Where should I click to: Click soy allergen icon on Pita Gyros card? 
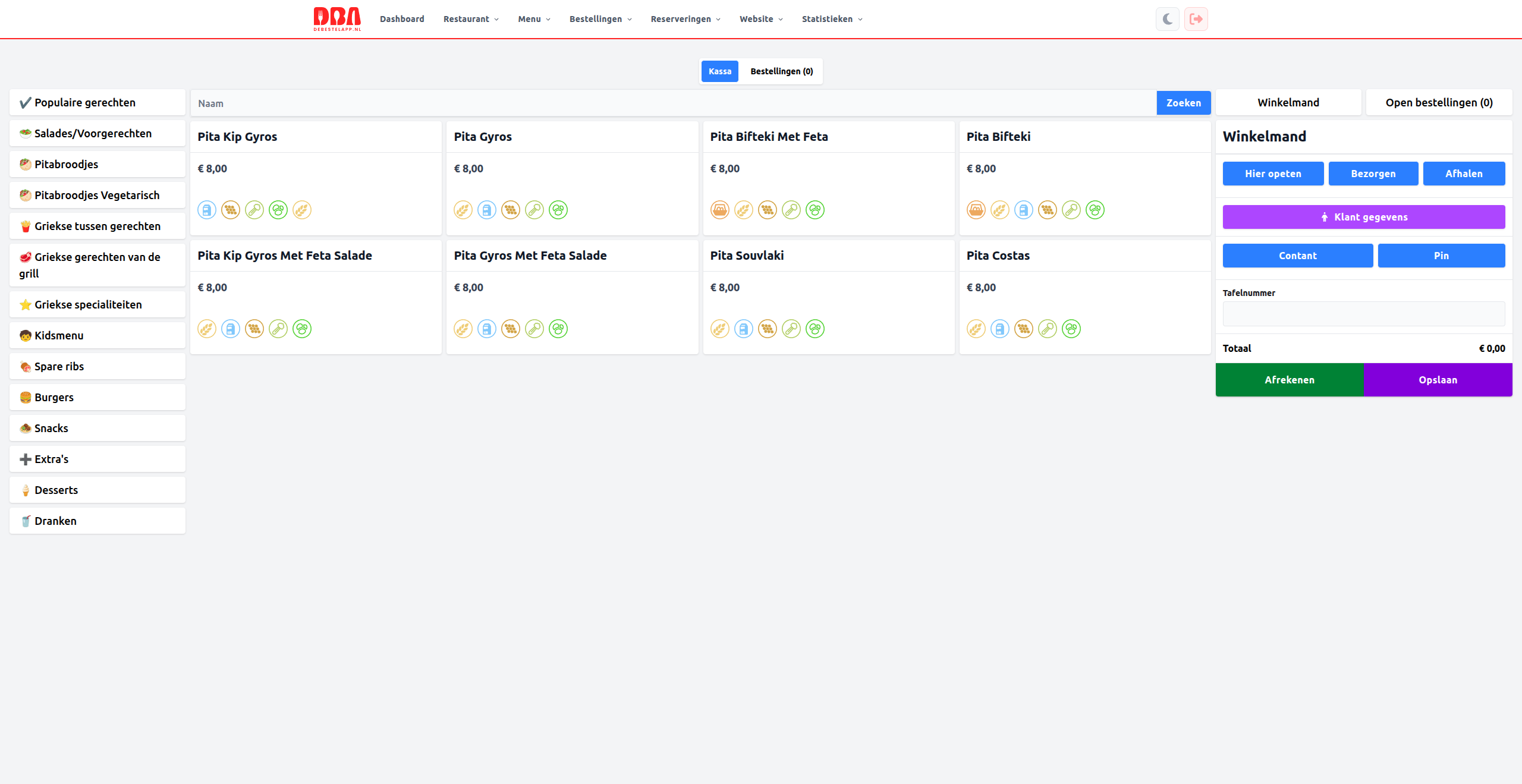coord(558,210)
